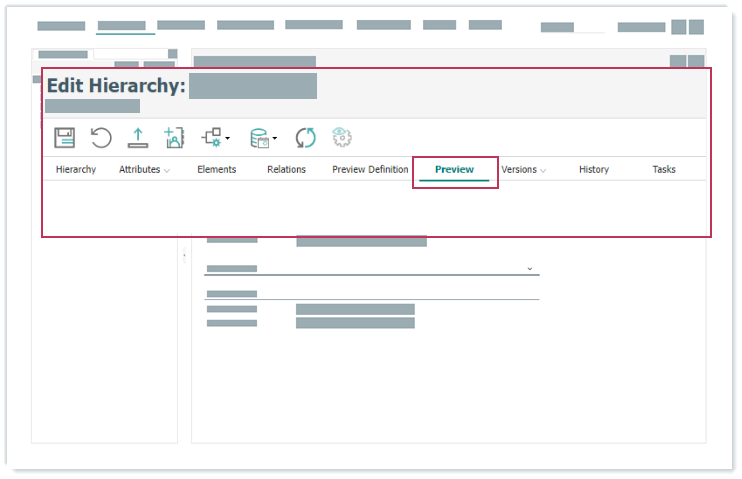Expand the Attributes tab menu
The height and width of the screenshot is (479, 742).
144,170
